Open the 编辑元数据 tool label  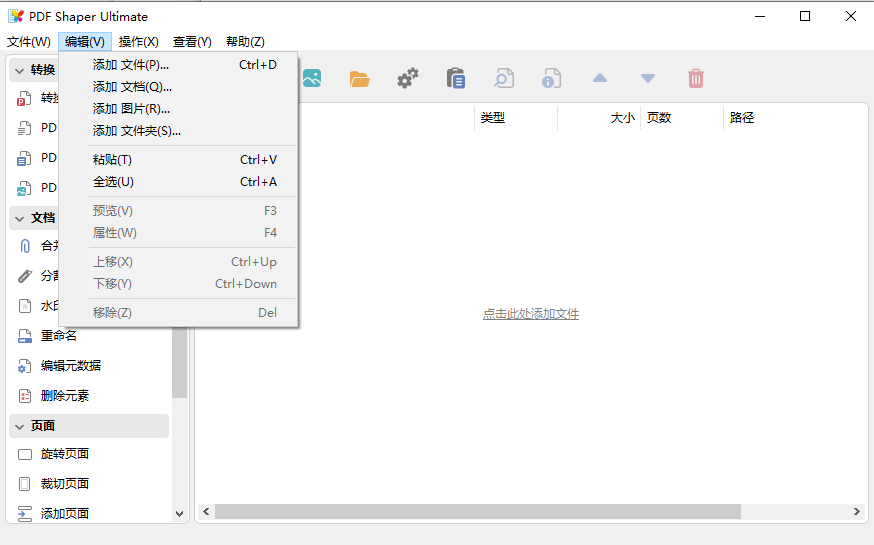point(71,366)
